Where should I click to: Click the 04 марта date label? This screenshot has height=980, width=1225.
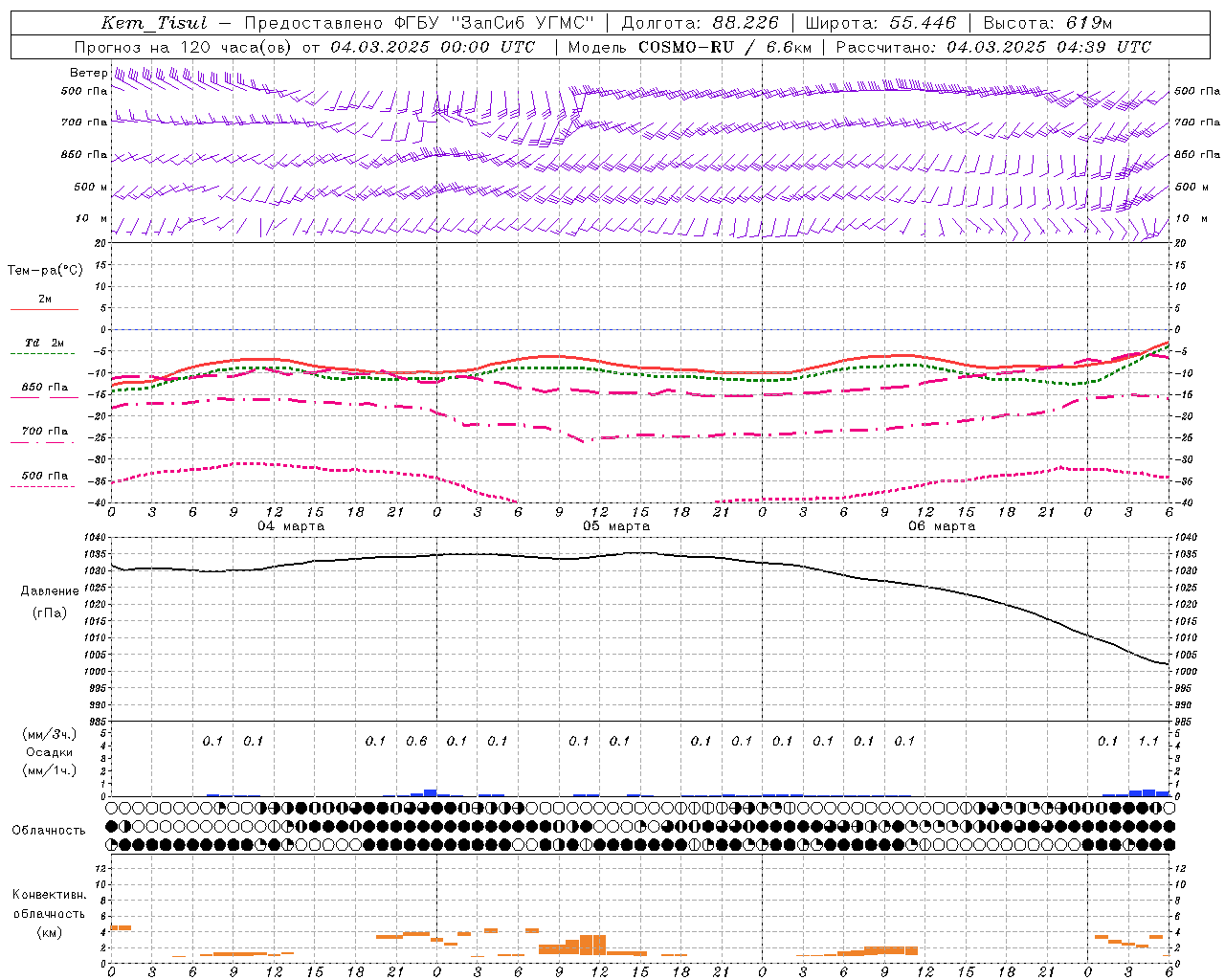291,526
